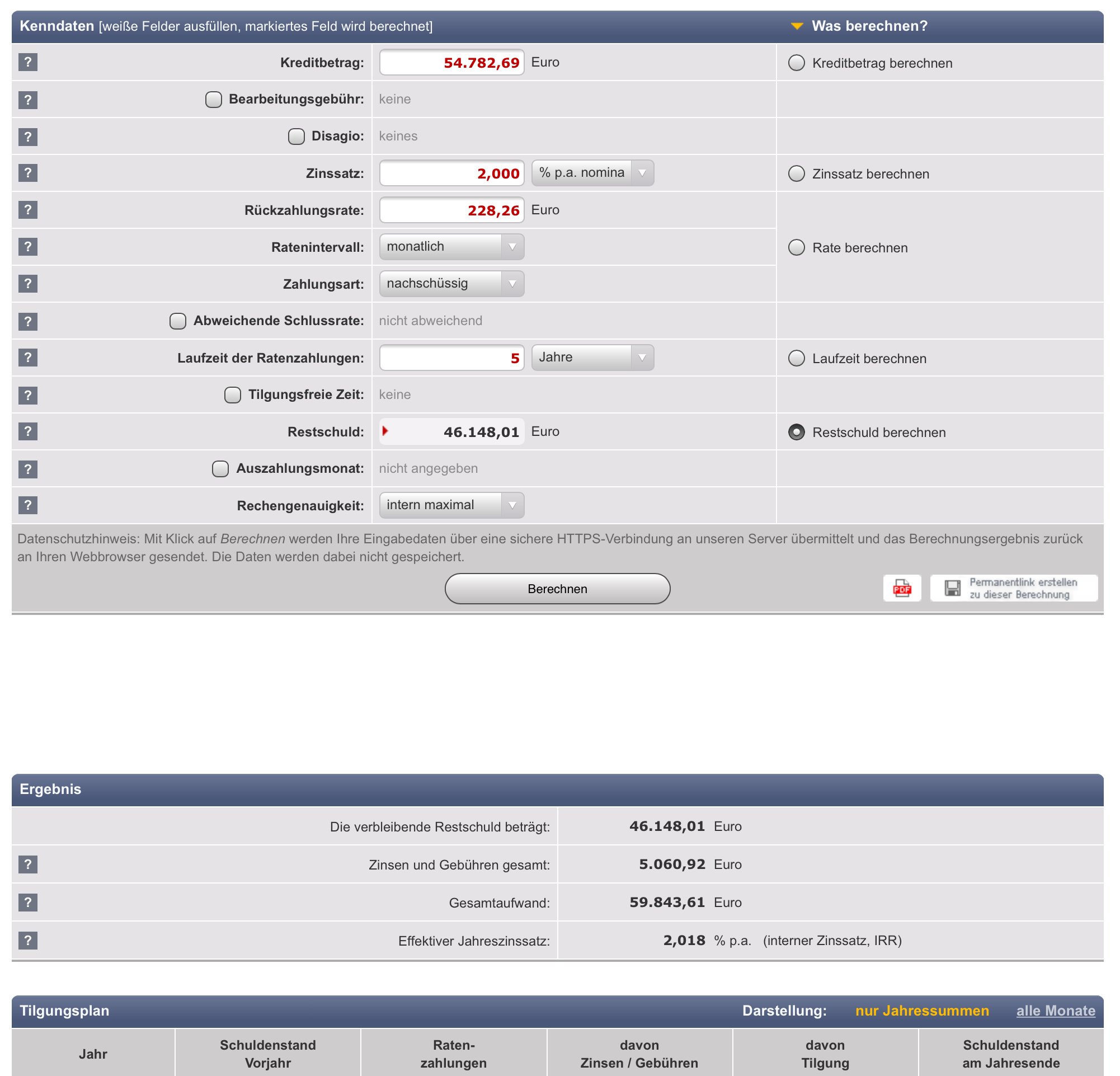Open help icon for Zinssatz row
This screenshot has width=1120, height=1076.
pyautogui.click(x=27, y=173)
